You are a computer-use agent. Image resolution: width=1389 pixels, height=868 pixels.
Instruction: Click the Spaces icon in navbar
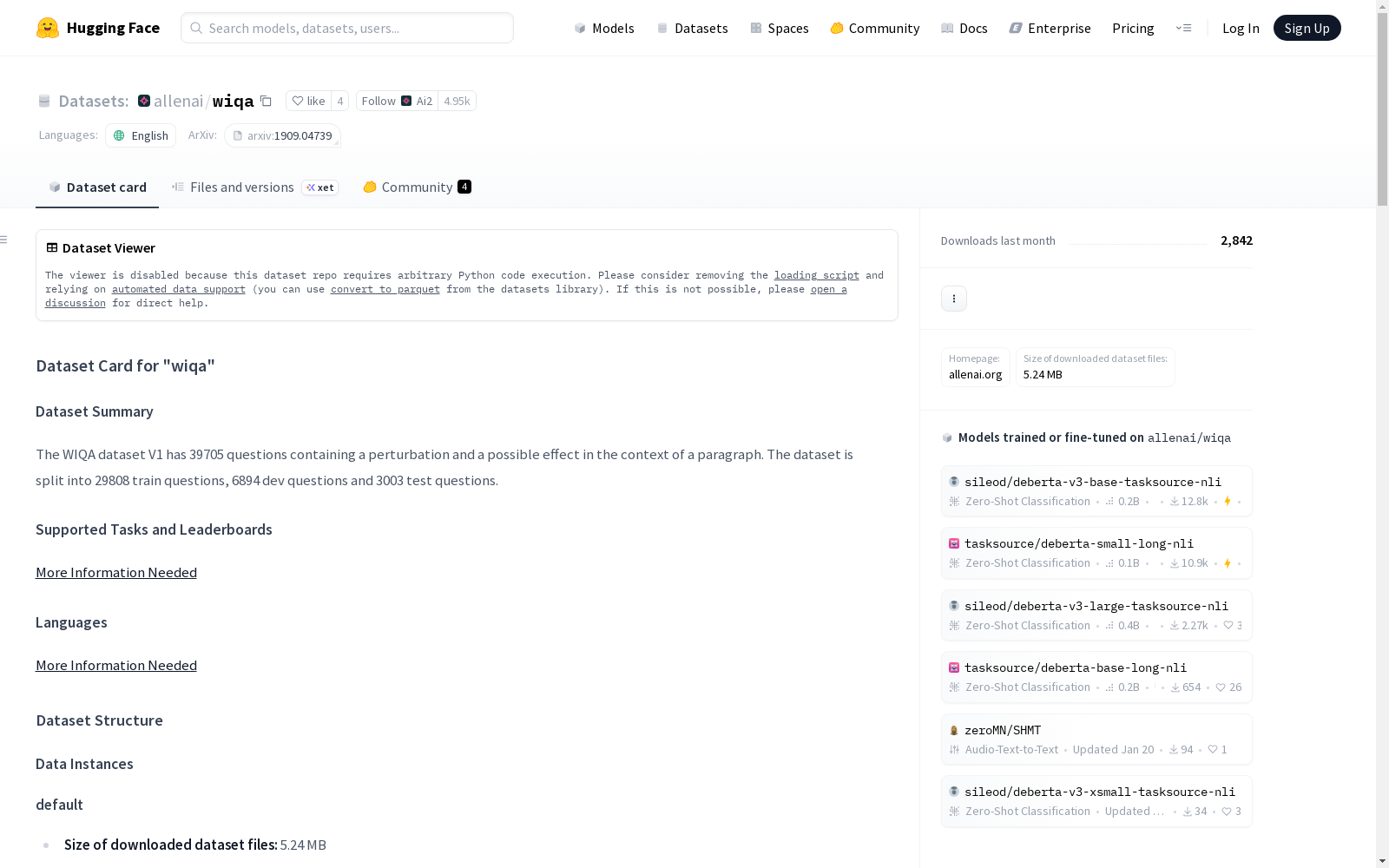[x=755, y=28]
